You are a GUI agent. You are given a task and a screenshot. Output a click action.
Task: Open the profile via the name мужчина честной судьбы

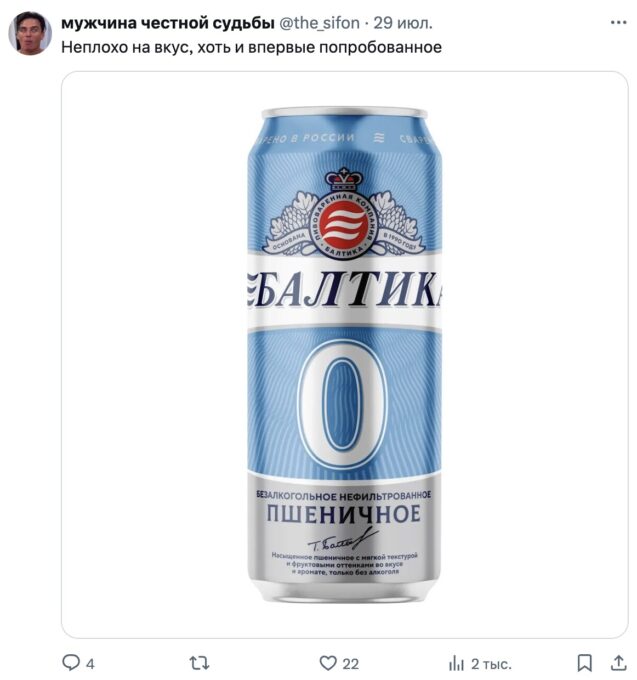pyautogui.click(x=167, y=23)
